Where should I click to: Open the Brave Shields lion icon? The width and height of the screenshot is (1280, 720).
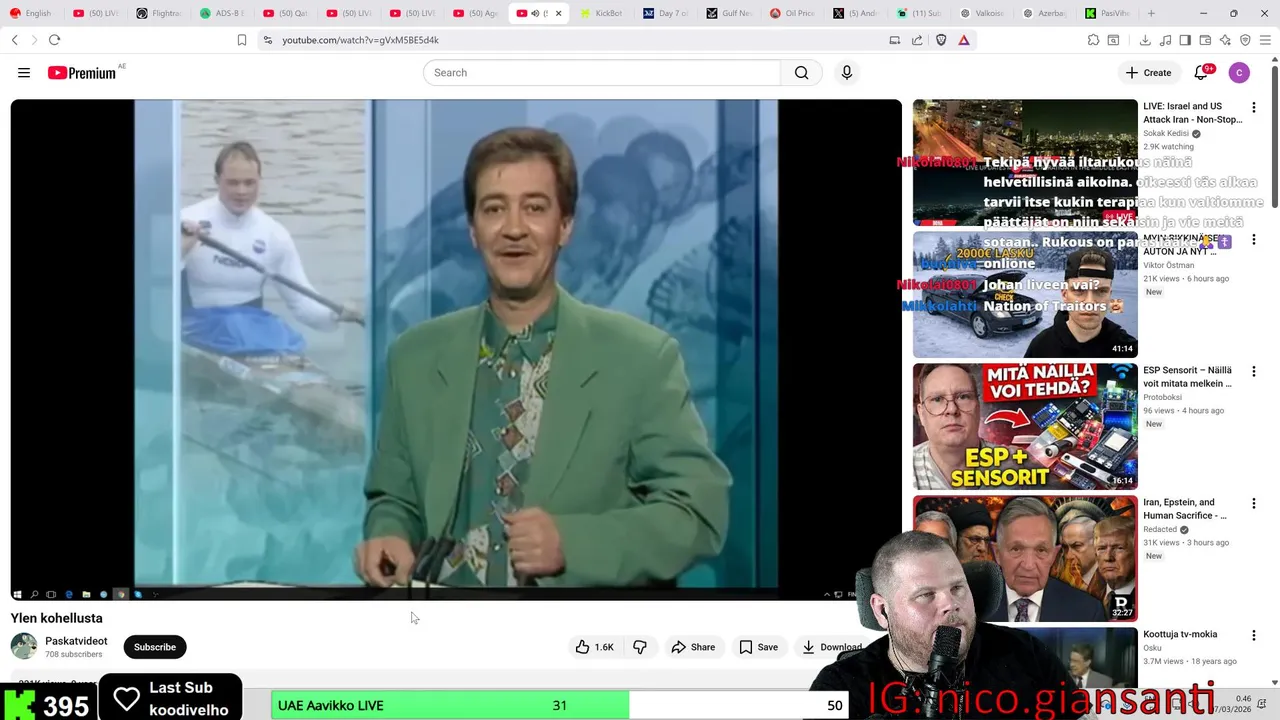click(941, 40)
